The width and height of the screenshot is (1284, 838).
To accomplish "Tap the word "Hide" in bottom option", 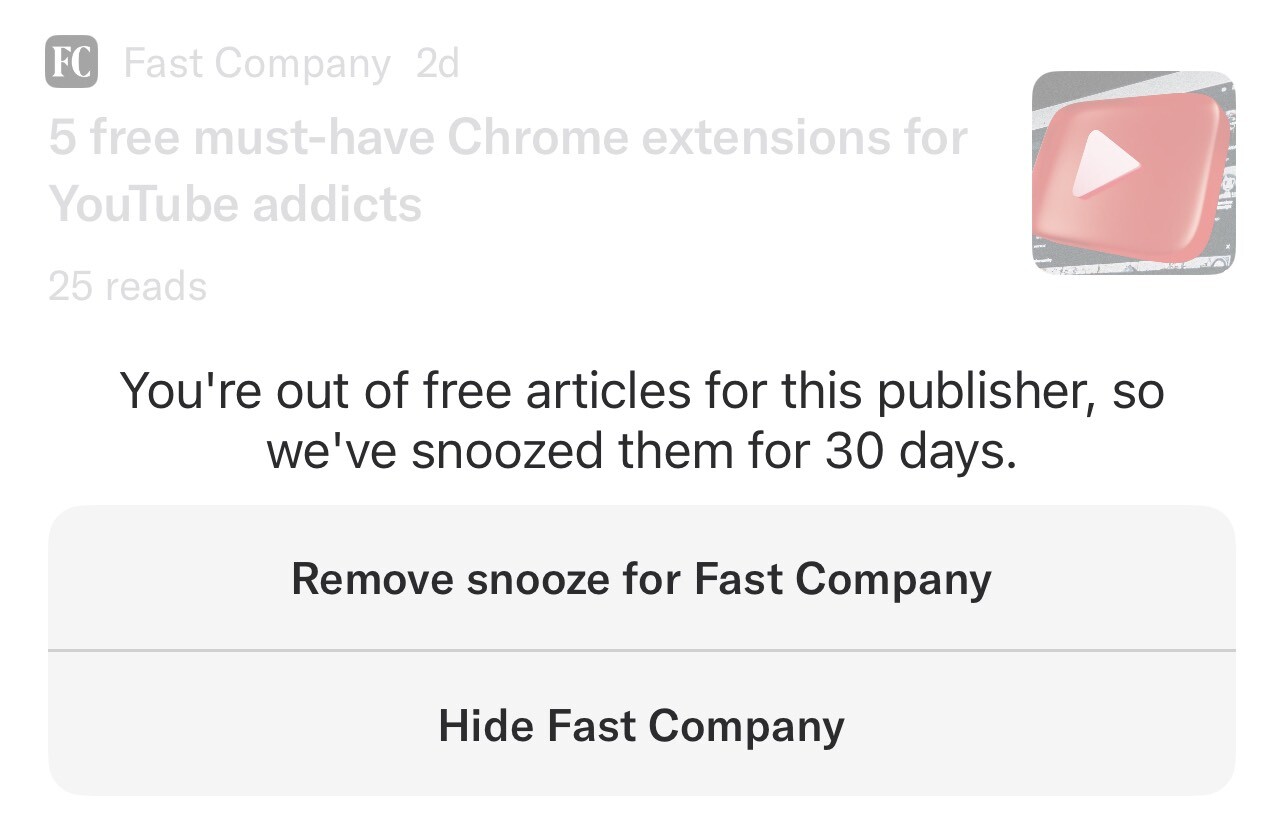I will [x=485, y=725].
